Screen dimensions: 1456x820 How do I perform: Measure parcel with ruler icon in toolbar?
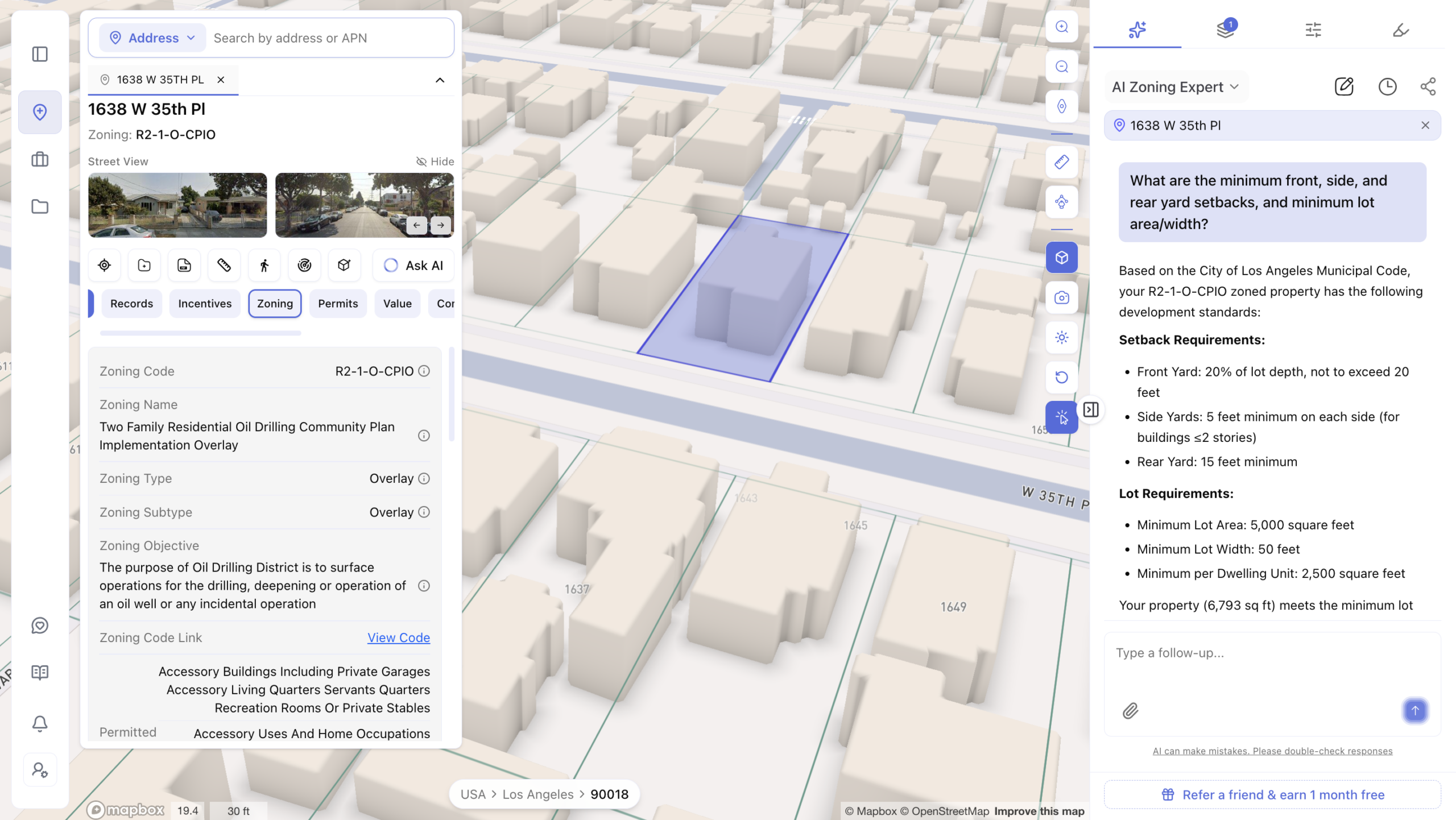coord(224,265)
